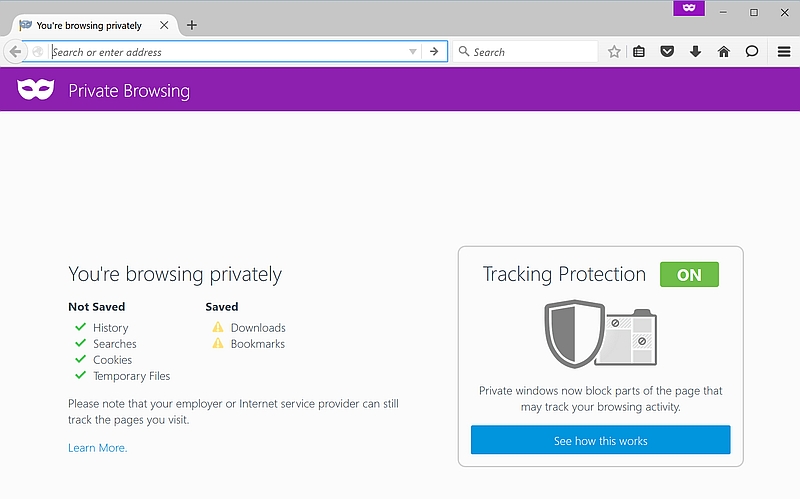Open the hamburger menu

[784, 52]
